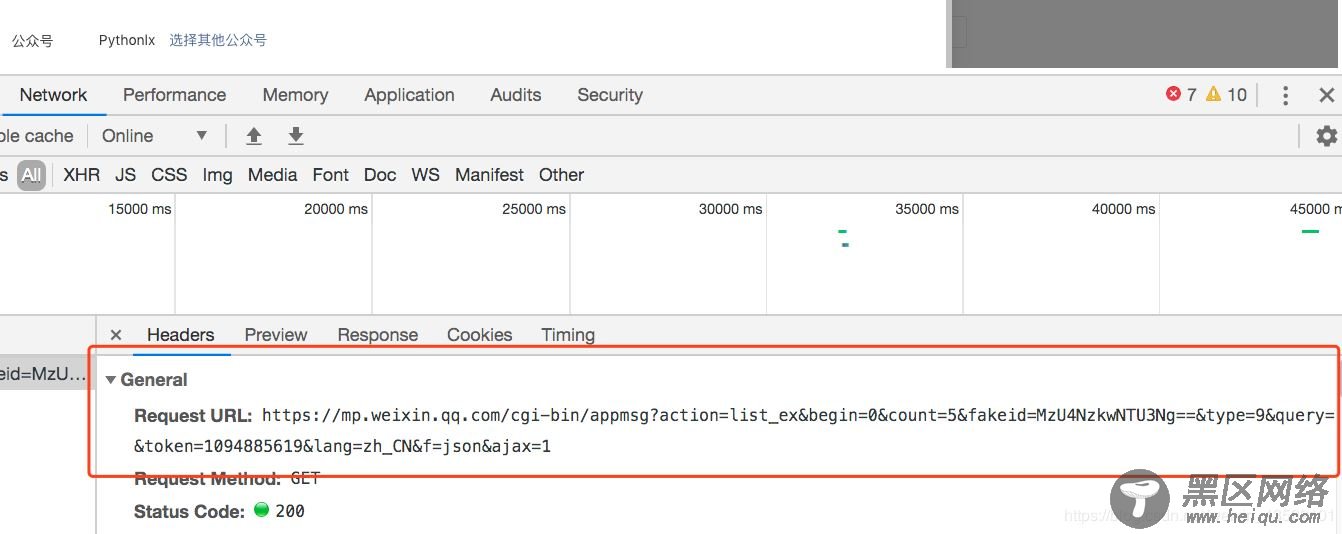The width and height of the screenshot is (1342, 534).
Task: Filter requests by Media
Action: click(x=273, y=175)
